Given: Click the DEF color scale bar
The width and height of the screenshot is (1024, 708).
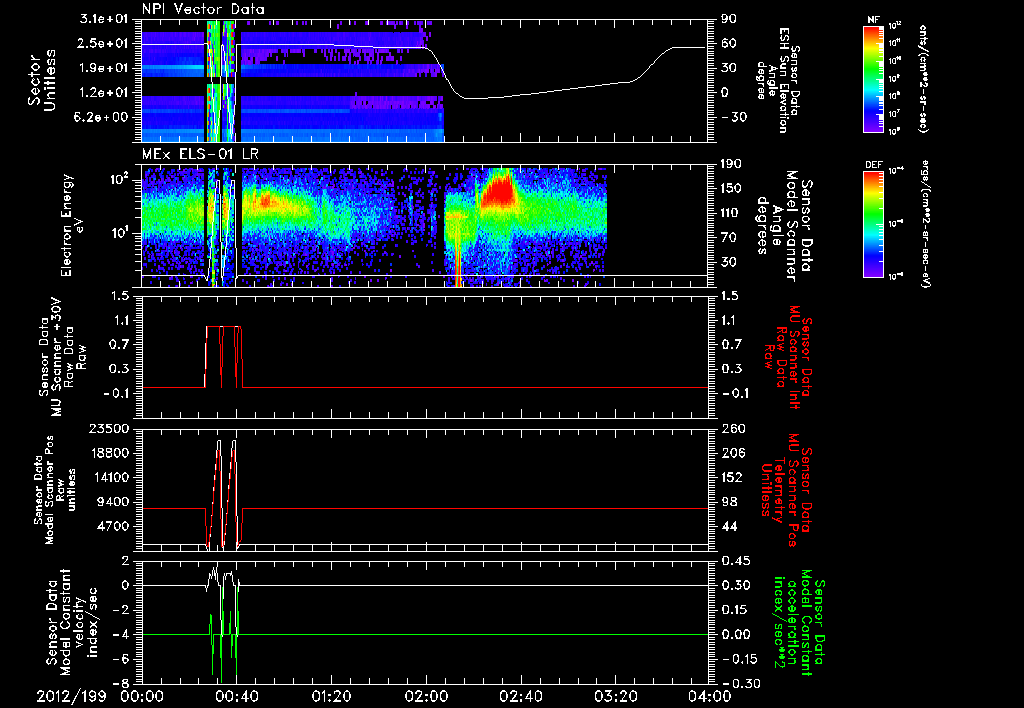Looking at the screenshot, I should coord(874,224).
